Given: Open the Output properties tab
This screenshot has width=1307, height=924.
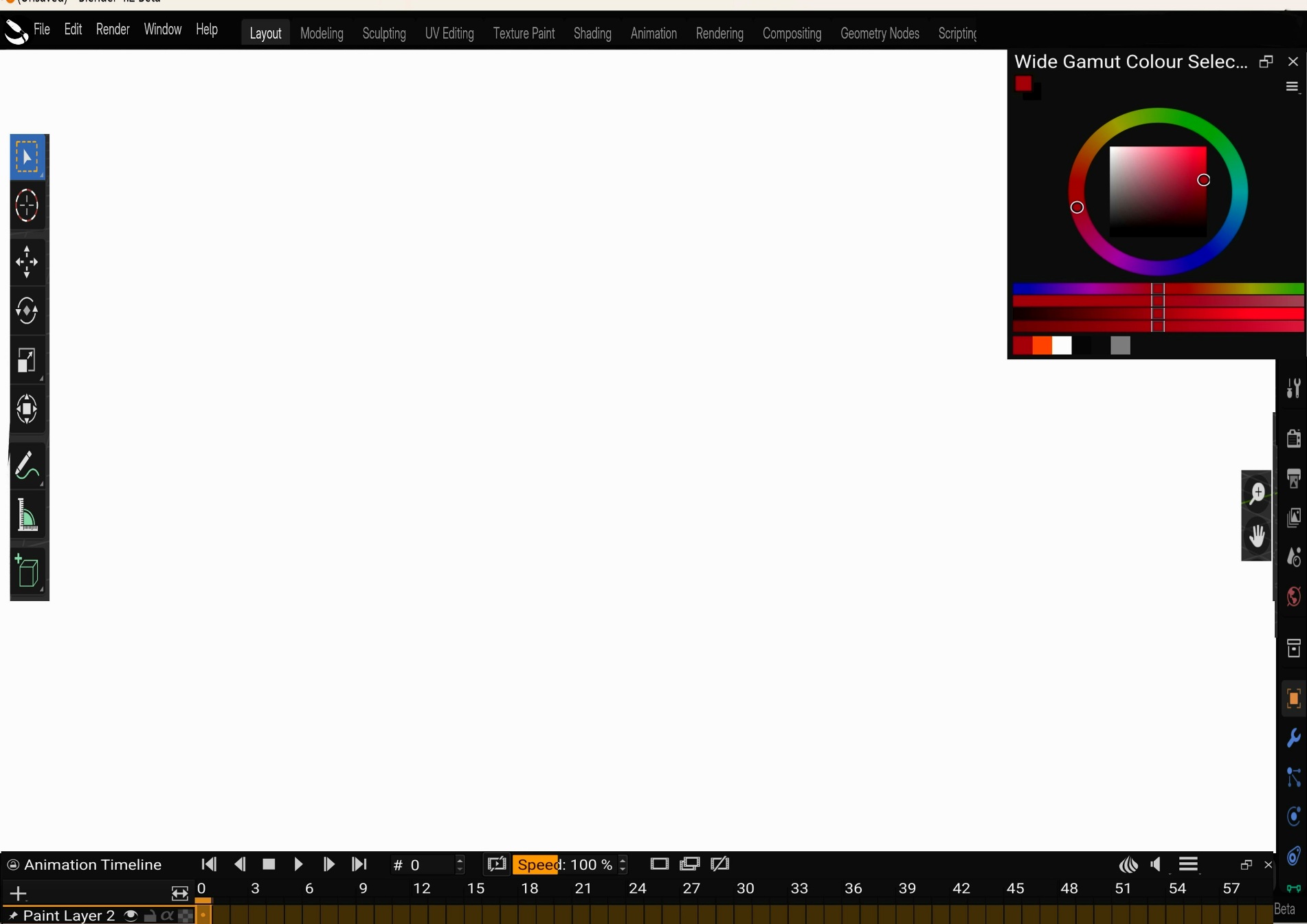Looking at the screenshot, I should (x=1294, y=477).
